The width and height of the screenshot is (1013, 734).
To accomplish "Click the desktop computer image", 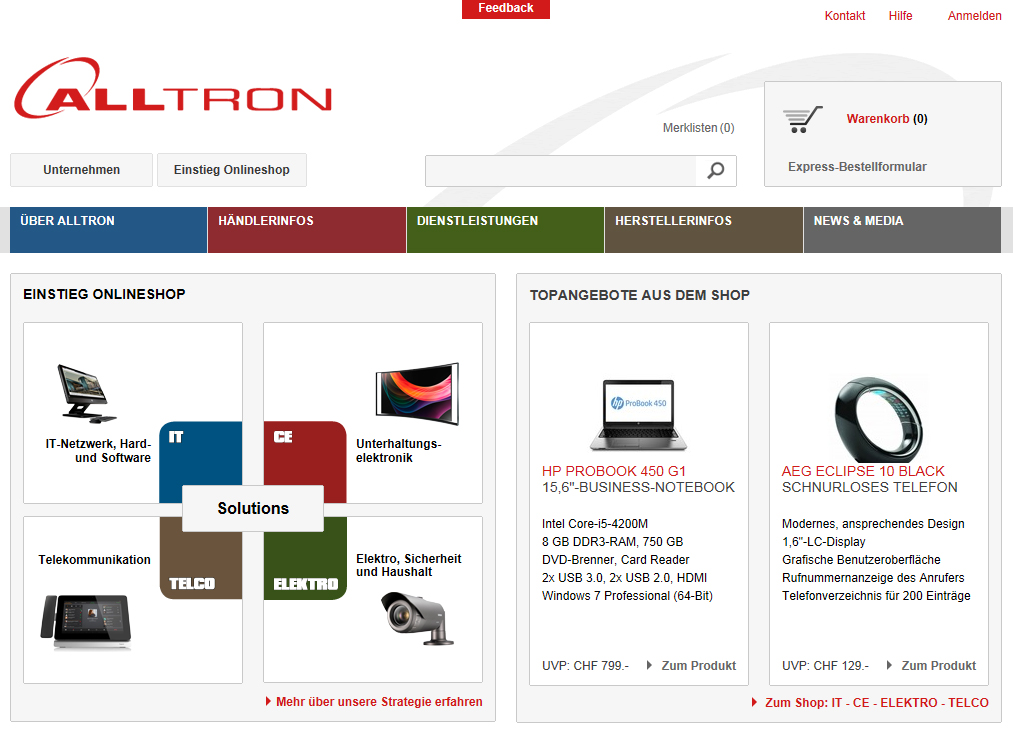I will click(x=86, y=393).
